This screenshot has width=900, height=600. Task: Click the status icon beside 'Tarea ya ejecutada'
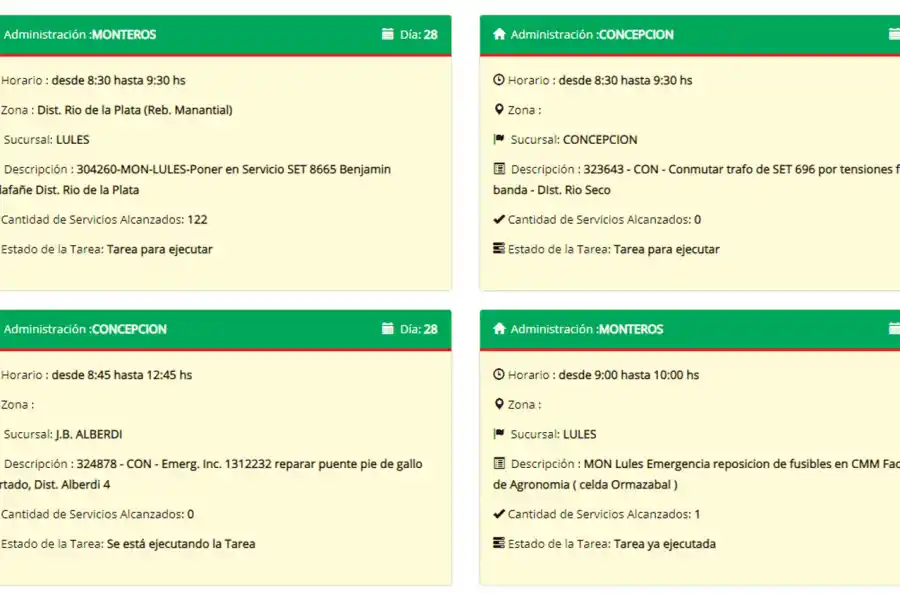(x=499, y=544)
